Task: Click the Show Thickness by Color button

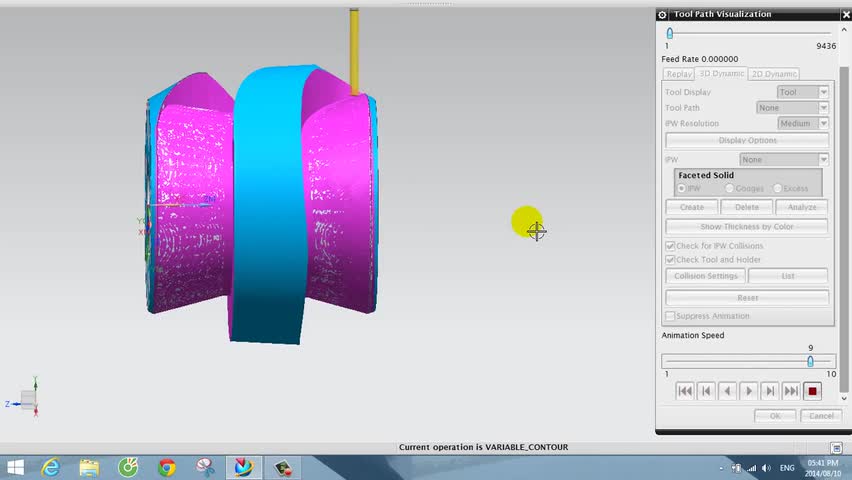Action: point(747,227)
